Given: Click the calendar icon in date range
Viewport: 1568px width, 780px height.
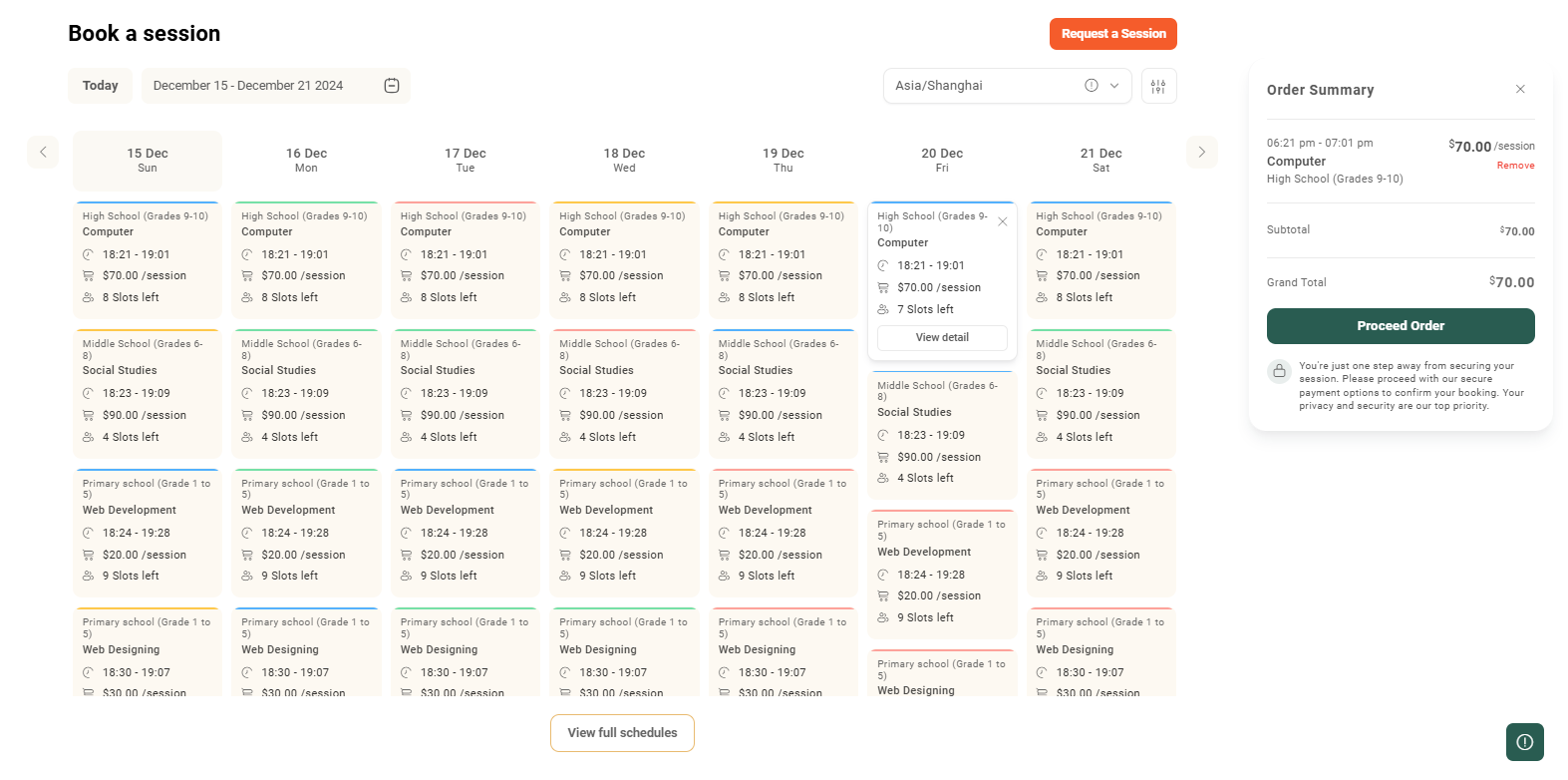Looking at the screenshot, I should click(392, 86).
